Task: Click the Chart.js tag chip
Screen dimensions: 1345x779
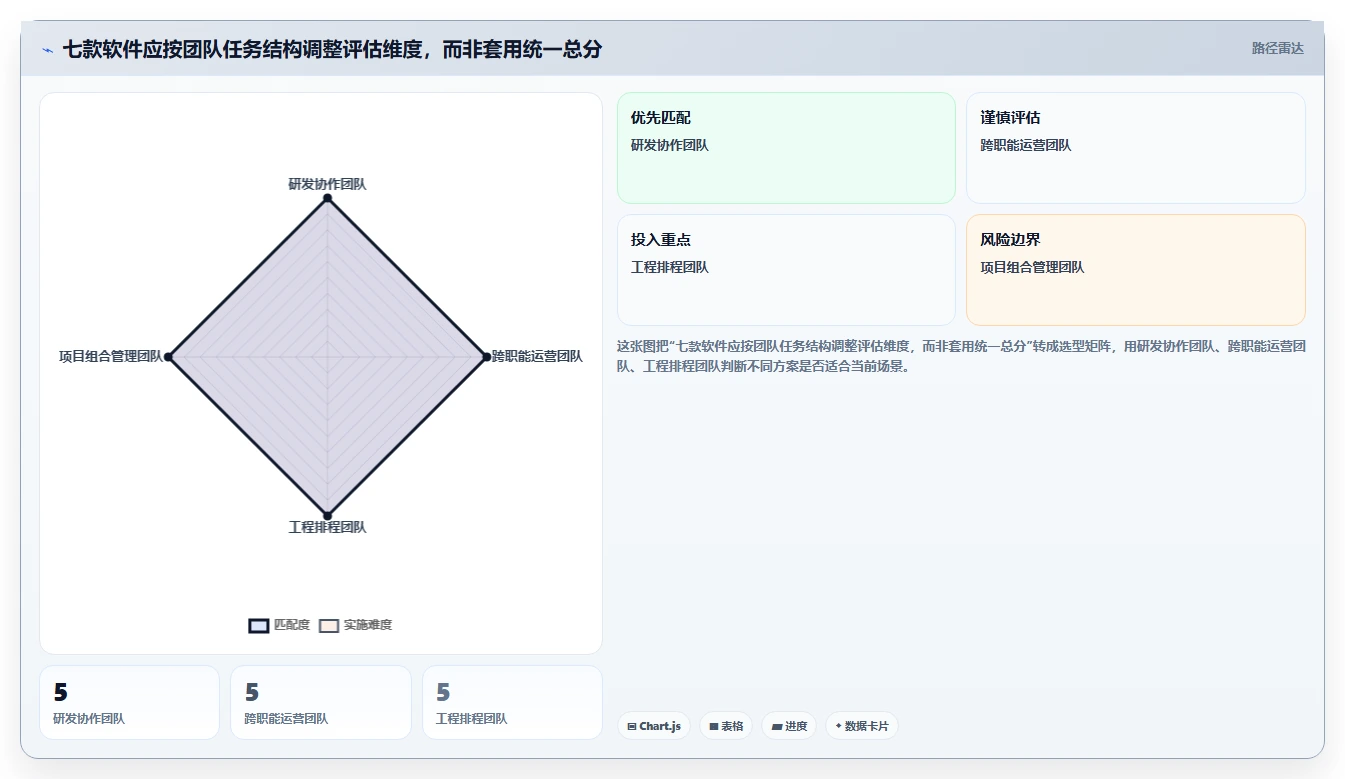Action: coord(654,726)
